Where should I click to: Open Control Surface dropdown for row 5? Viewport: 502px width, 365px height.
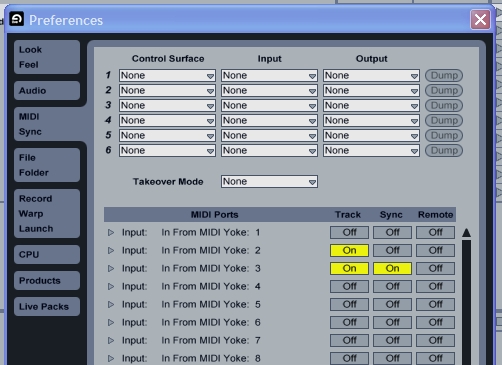(x=167, y=136)
